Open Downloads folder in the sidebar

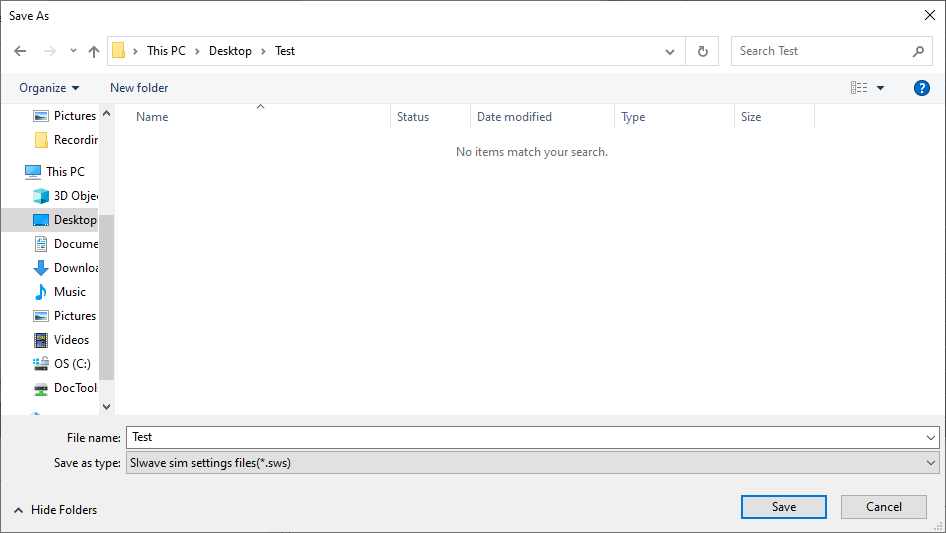click(75, 268)
